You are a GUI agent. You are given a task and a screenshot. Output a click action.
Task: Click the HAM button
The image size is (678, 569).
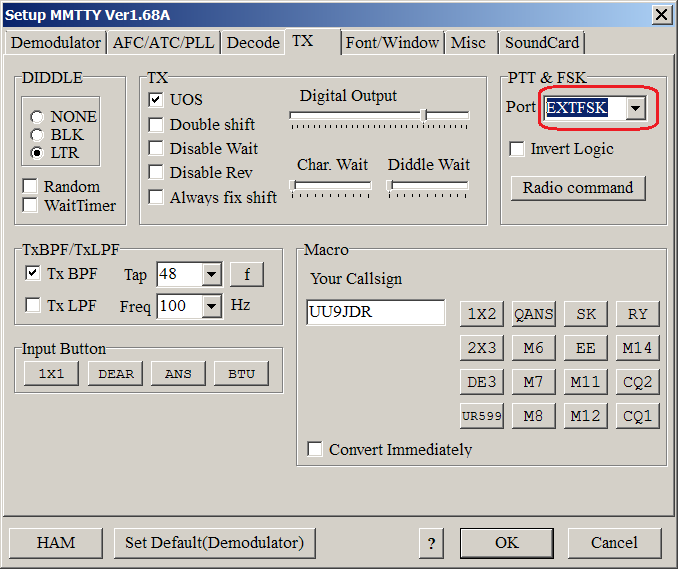[56, 543]
